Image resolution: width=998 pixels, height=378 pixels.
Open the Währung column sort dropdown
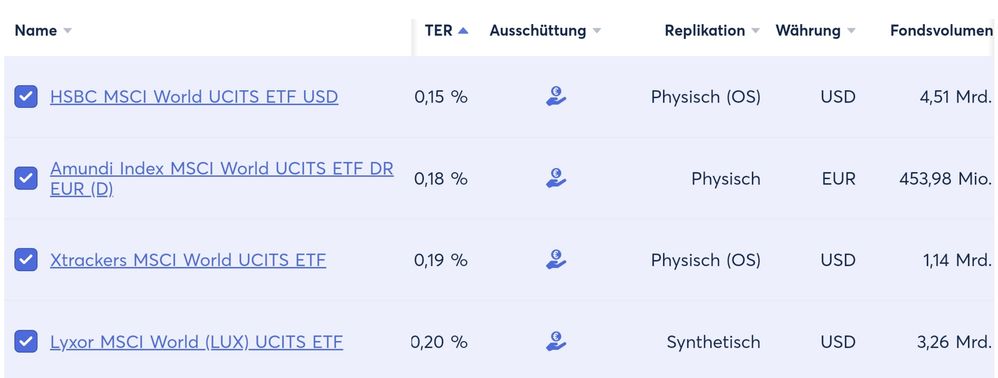851,31
